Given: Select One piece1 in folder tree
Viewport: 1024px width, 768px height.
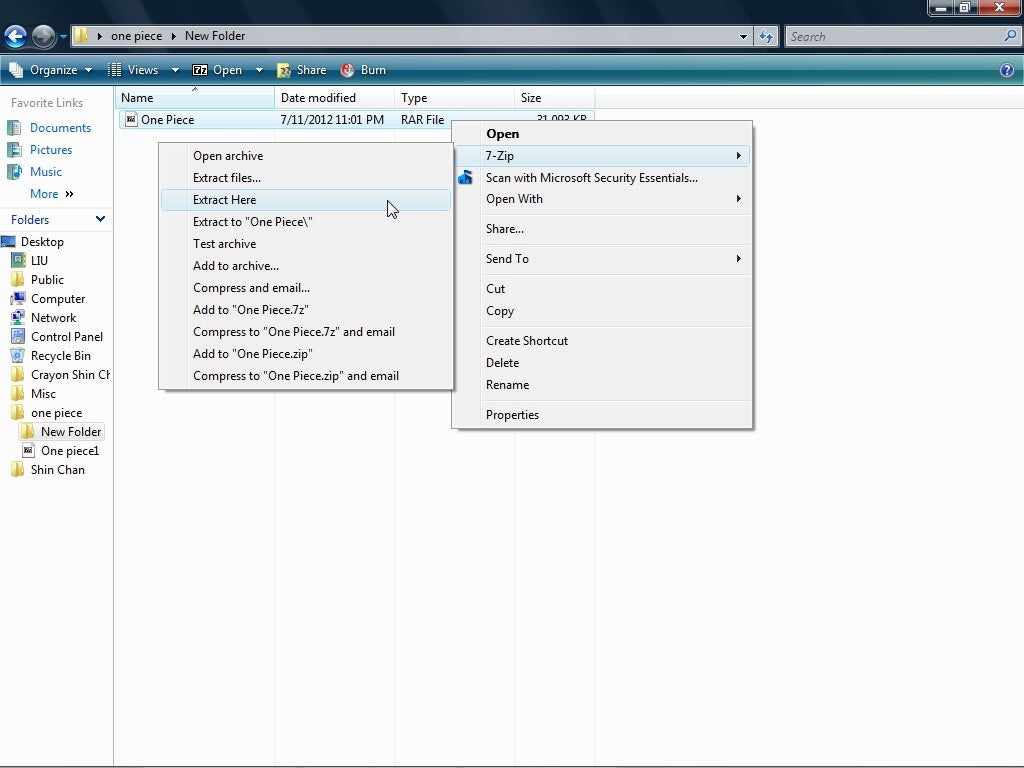Looking at the screenshot, I should tap(69, 451).
